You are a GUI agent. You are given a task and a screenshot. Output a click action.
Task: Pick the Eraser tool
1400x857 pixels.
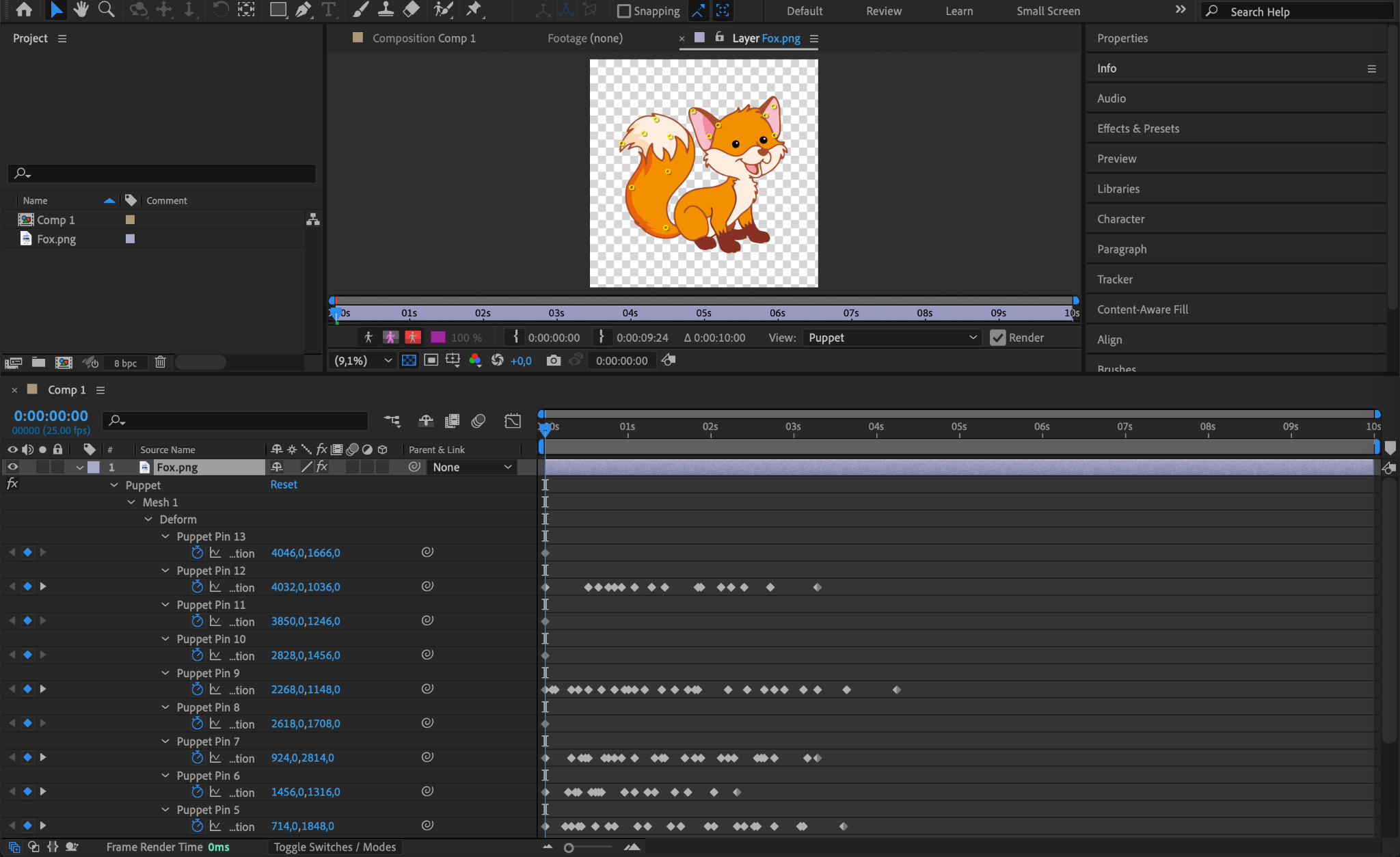[412, 10]
